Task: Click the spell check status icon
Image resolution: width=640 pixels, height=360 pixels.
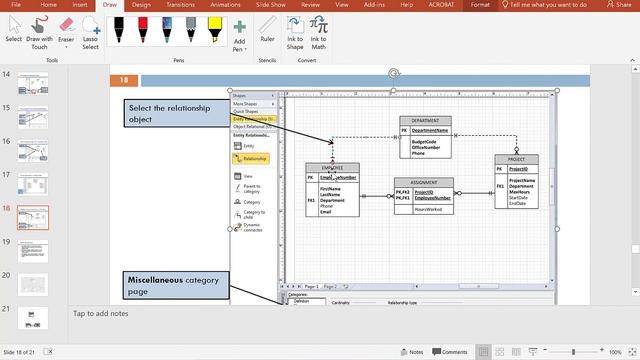Action: (x=48, y=352)
